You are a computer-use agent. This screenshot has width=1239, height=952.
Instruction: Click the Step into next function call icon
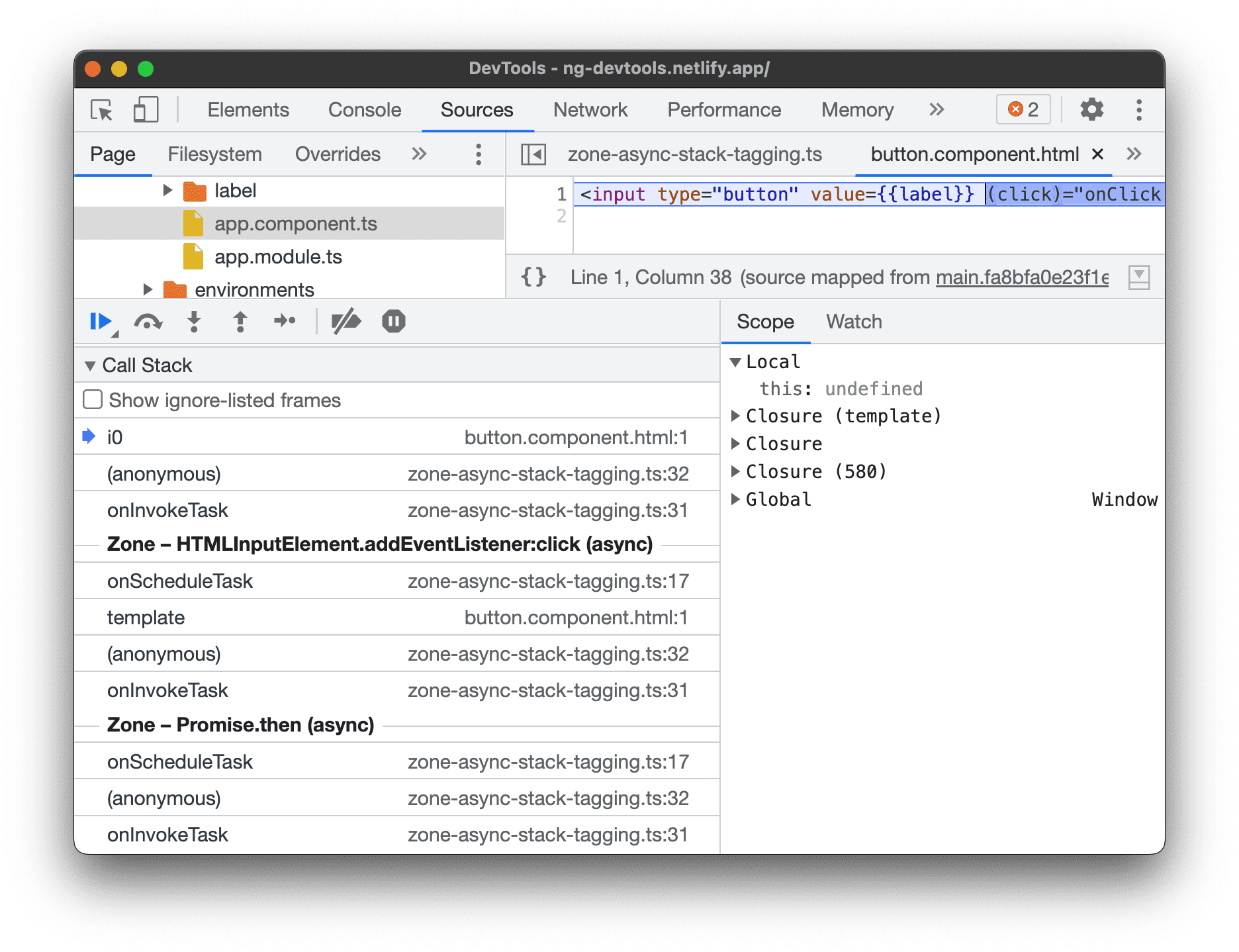(193, 322)
